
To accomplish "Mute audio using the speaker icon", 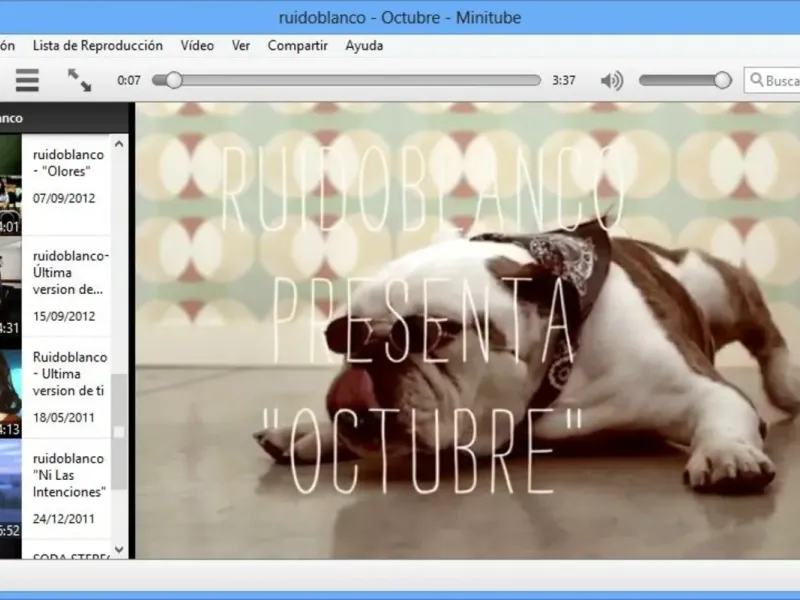I will tap(611, 80).
